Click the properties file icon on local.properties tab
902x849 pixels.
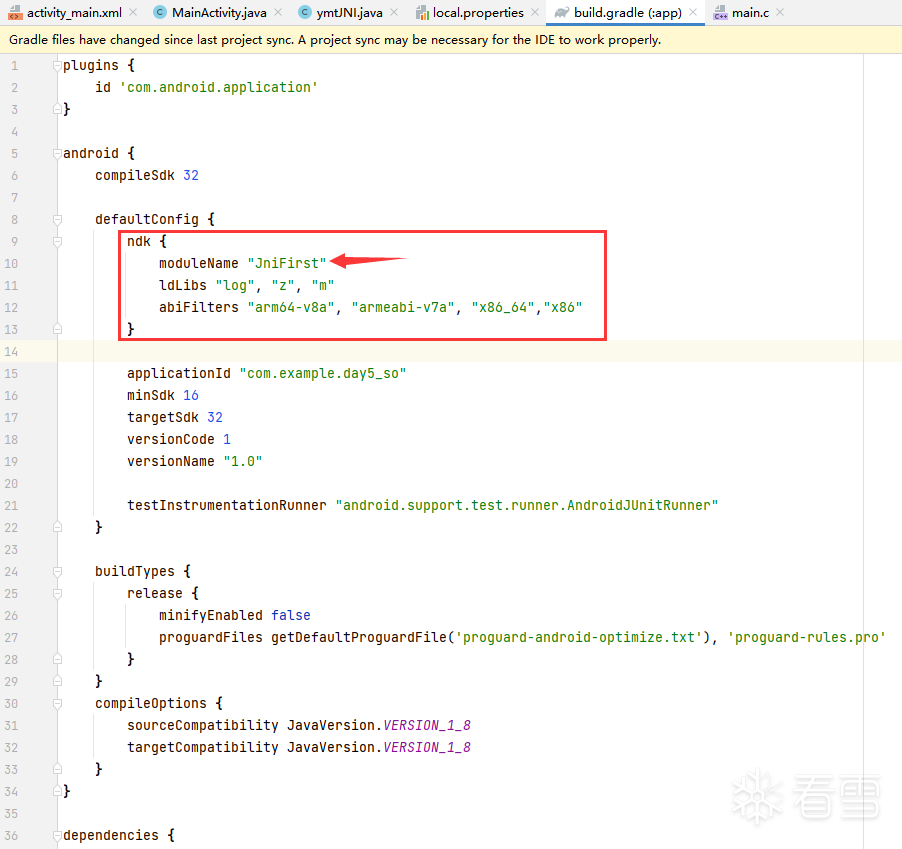[422, 13]
